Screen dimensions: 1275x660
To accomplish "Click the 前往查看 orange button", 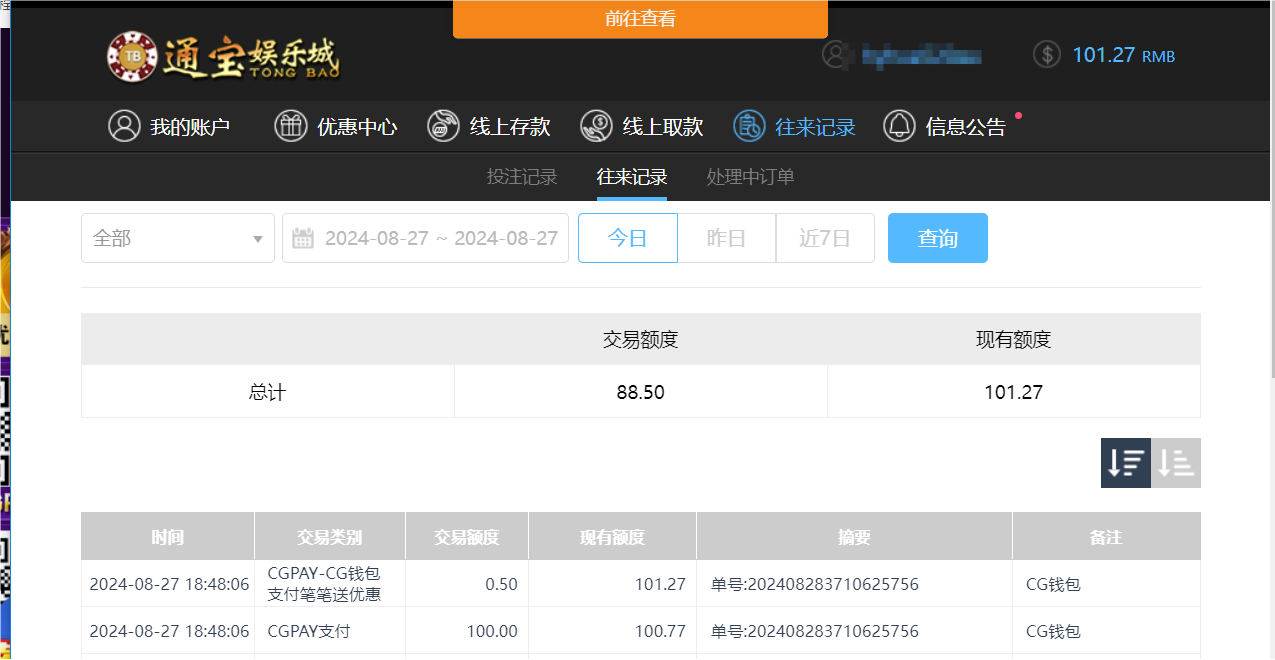I will pyautogui.click(x=640, y=19).
